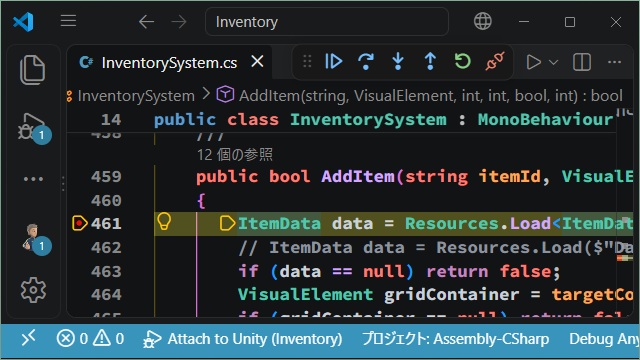Step into the function
The height and width of the screenshot is (360, 640).
point(398,62)
